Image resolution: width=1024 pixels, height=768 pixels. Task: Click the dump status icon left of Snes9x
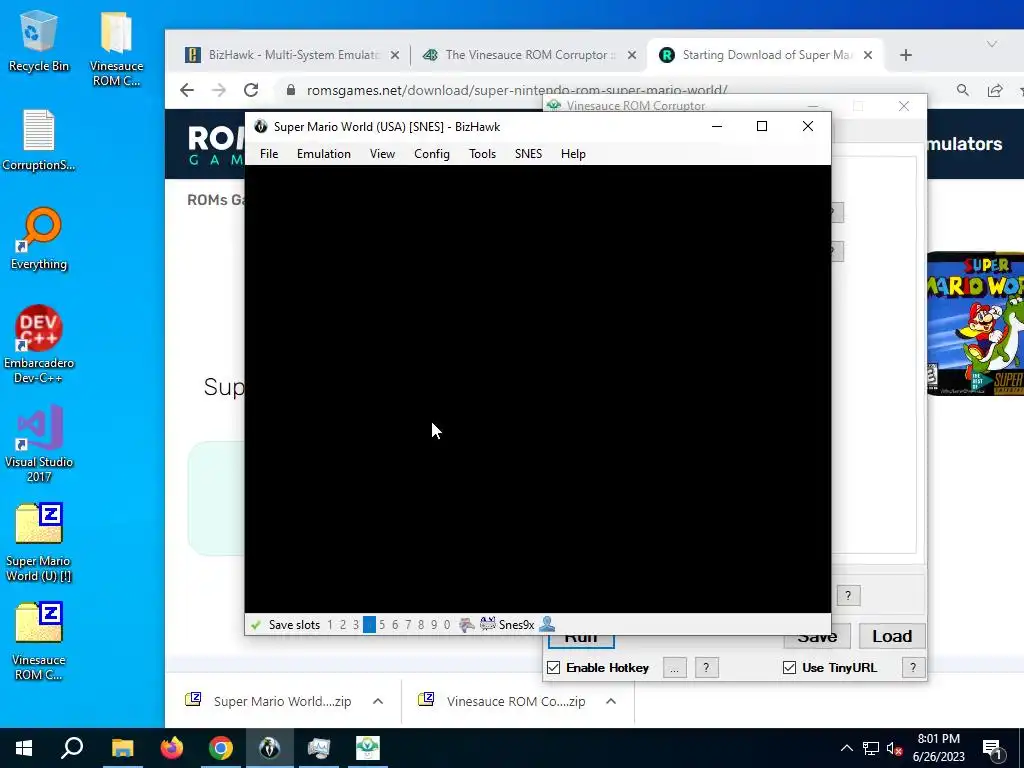pos(466,625)
